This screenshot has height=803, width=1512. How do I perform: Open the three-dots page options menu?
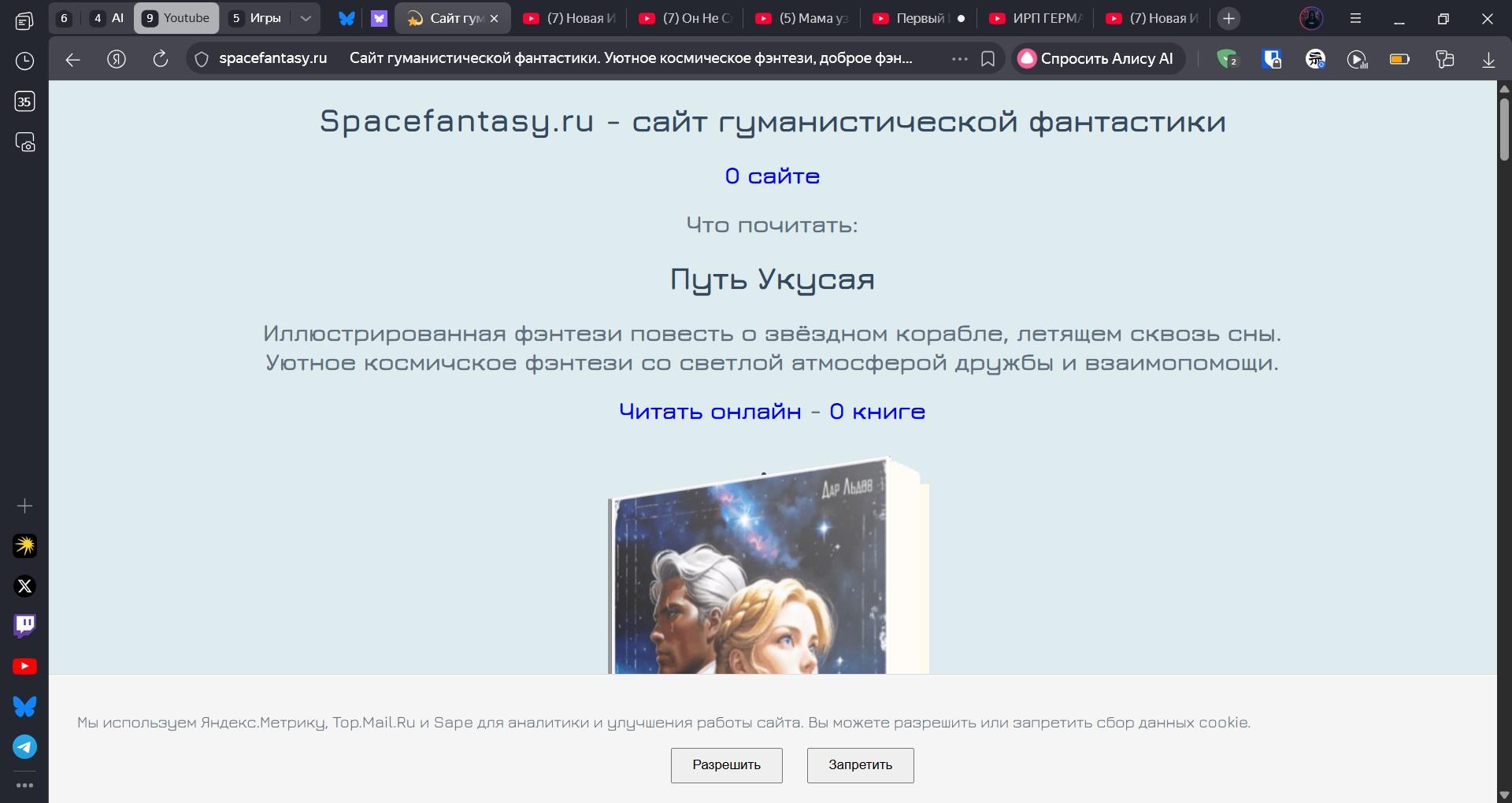coord(959,59)
